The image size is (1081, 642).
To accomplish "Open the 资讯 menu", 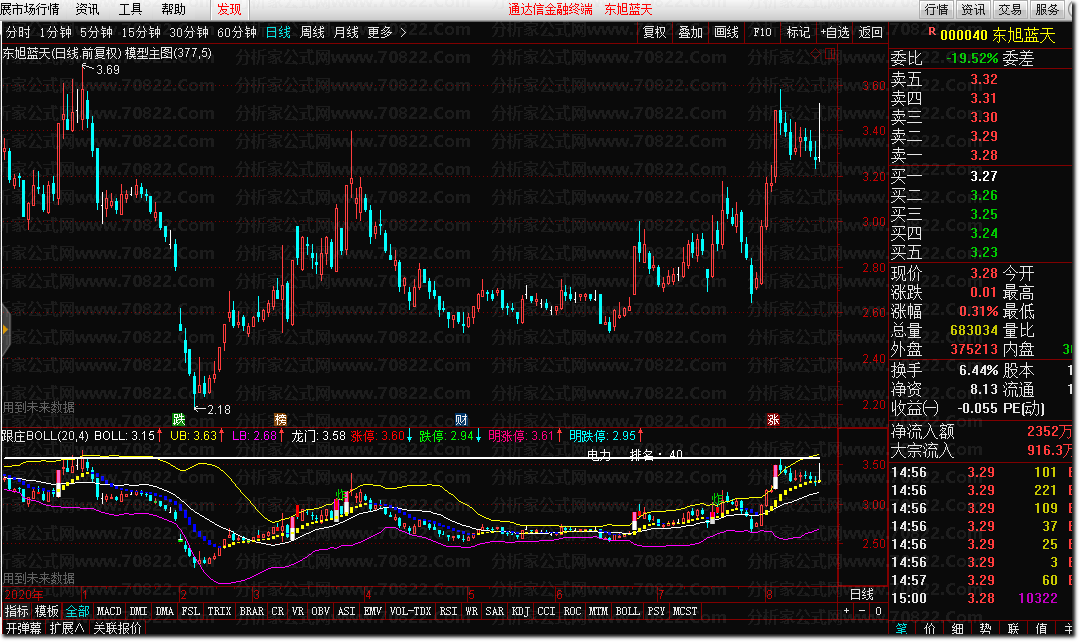I will tap(88, 9).
